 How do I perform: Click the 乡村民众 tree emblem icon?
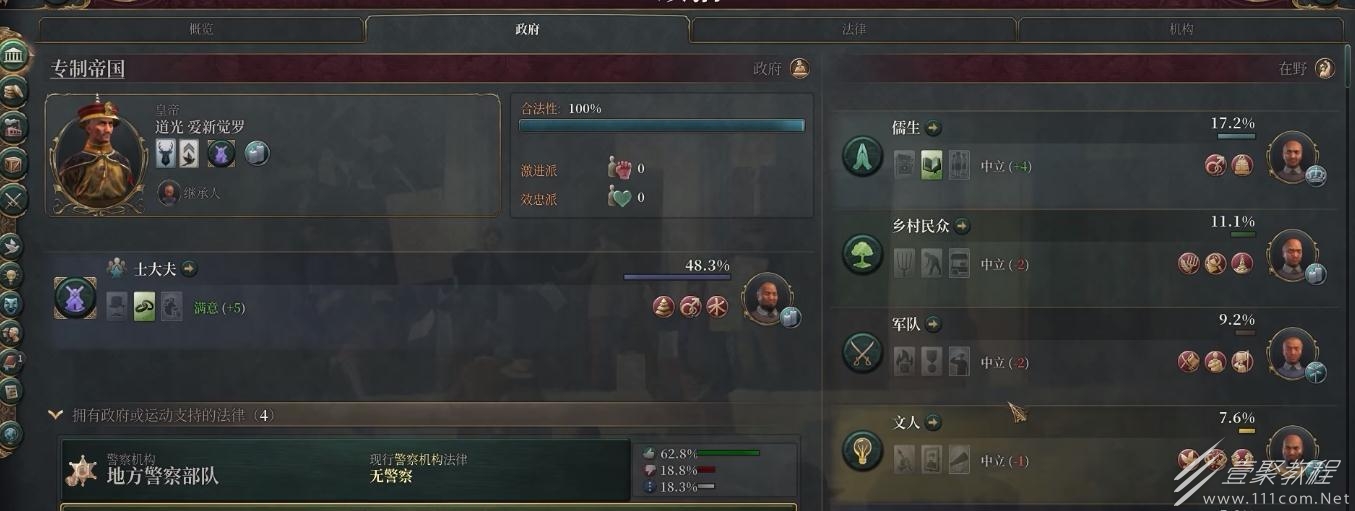pos(862,254)
